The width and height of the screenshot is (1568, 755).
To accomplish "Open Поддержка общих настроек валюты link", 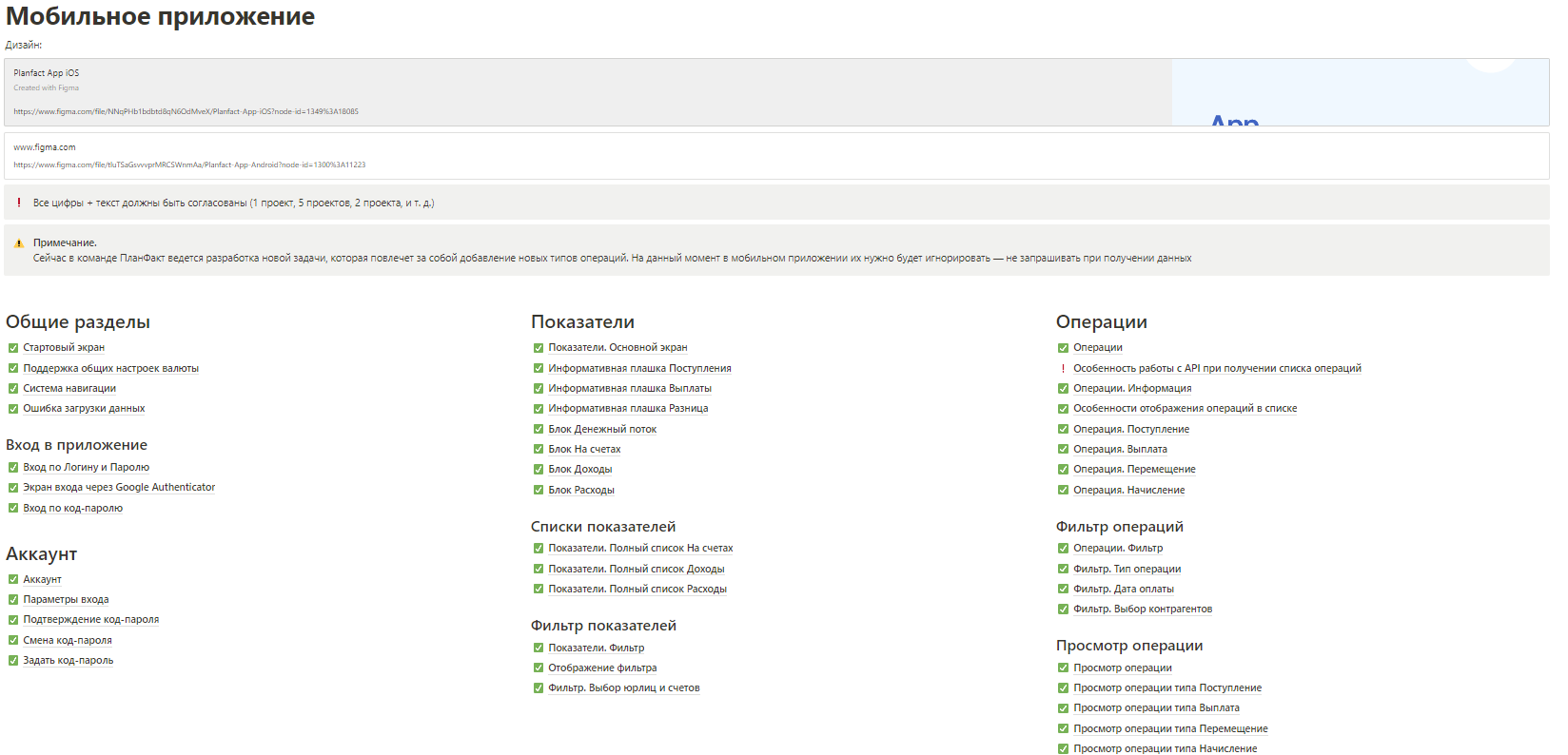I will [111, 368].
